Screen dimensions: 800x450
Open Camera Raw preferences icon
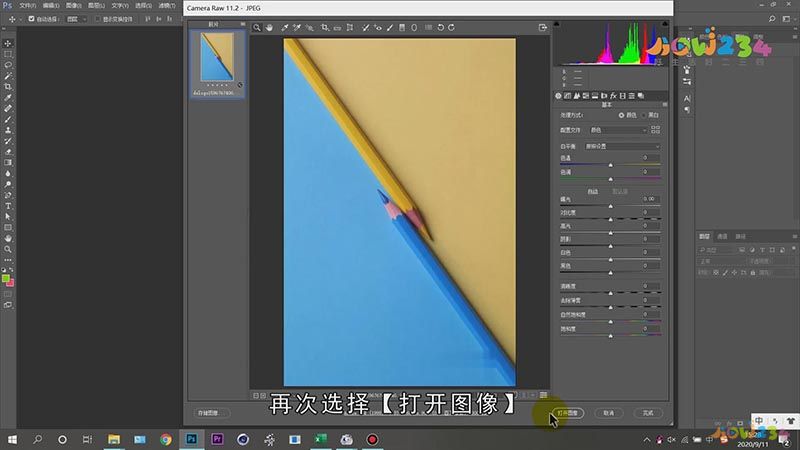point(428,28)
